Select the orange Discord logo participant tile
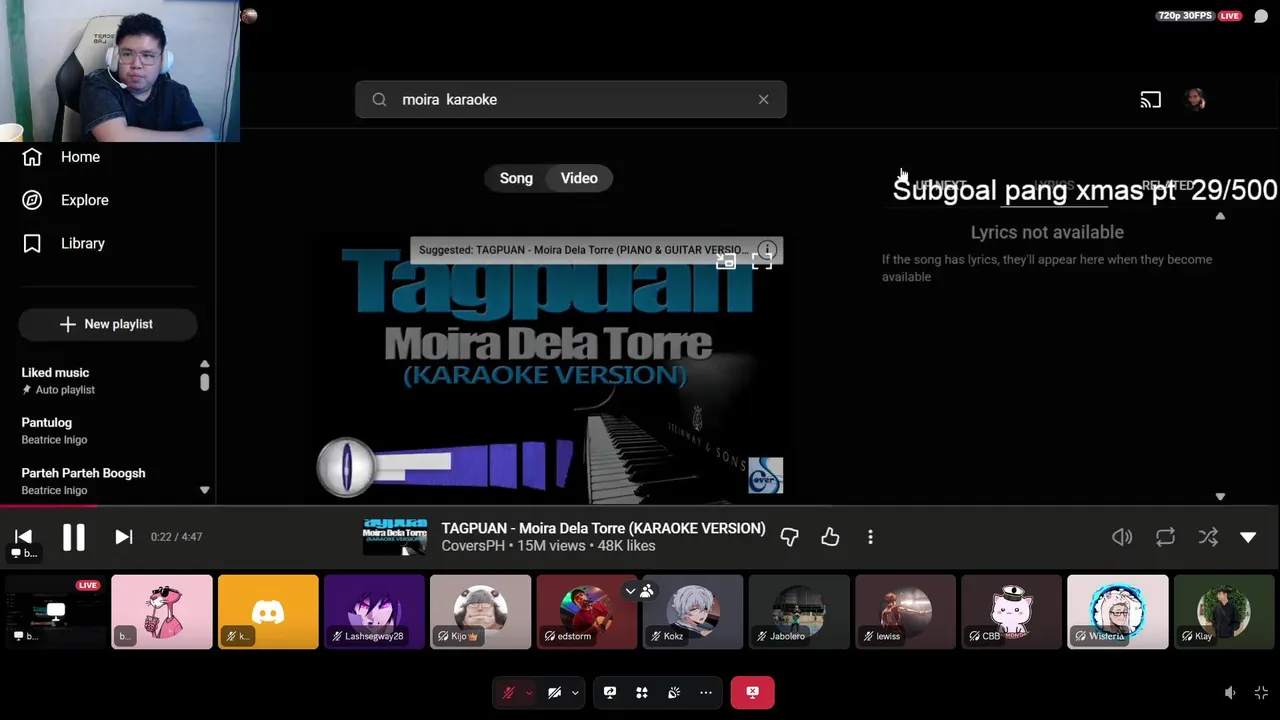Image resolution: width=1280 pixels, height=720 pixels. click(268, 612)
